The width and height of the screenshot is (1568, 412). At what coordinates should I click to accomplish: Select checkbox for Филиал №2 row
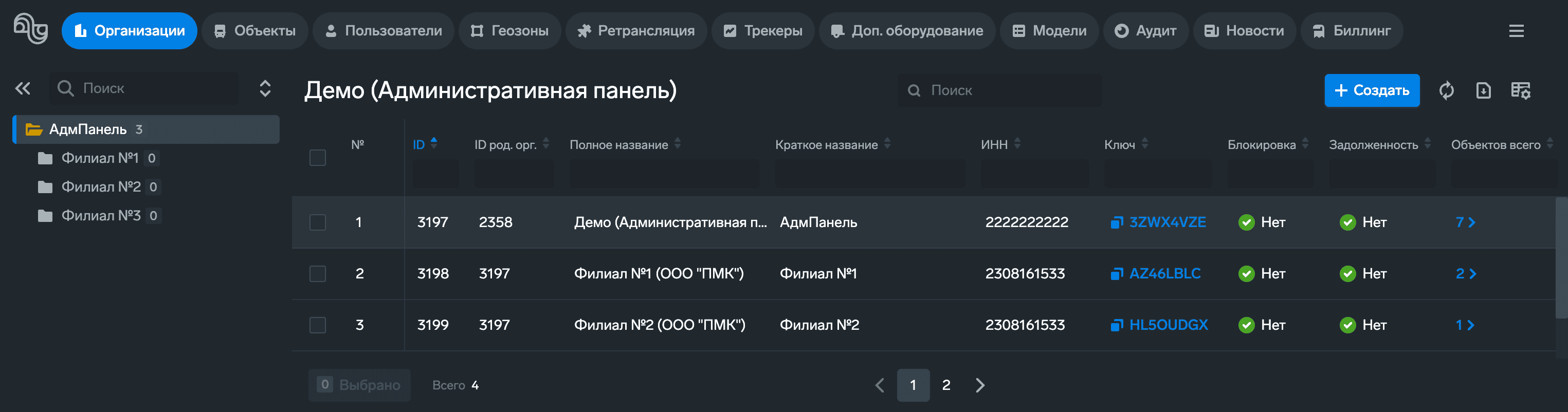pyautogui.click(x=318, y=325)
